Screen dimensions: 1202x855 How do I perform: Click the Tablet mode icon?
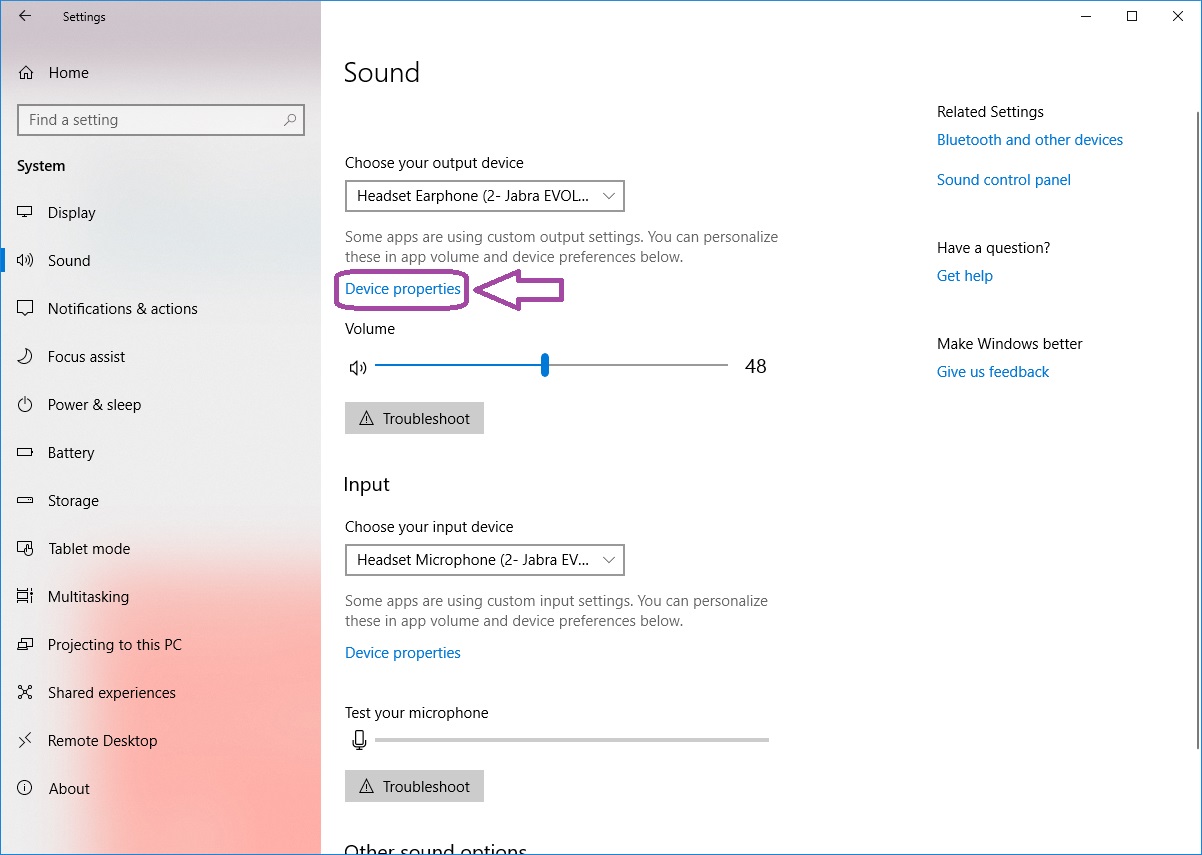click(x=26, y=549)
